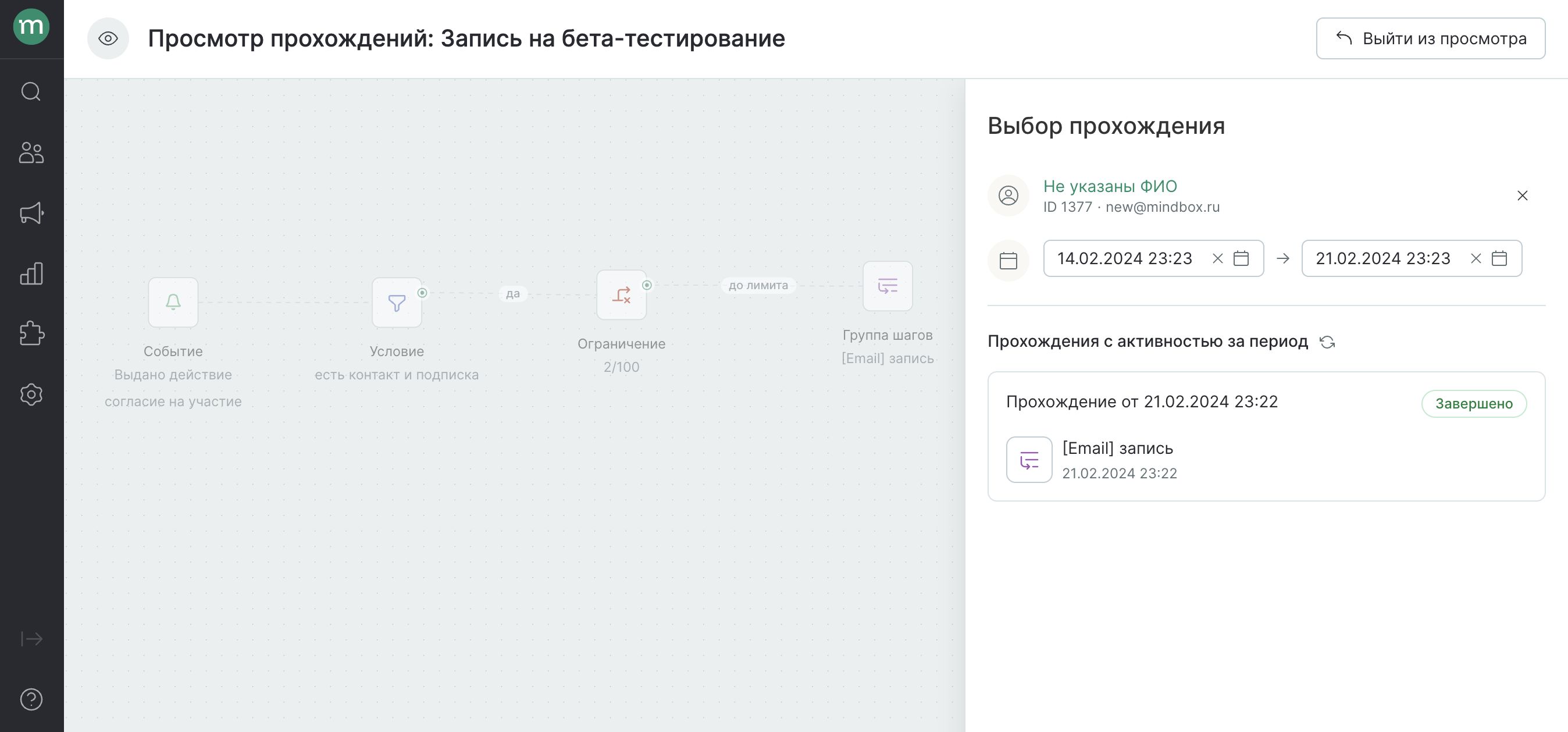Click the eye preview icon in header
This screenshot has width=1568, height=732.
click(108, 38)
